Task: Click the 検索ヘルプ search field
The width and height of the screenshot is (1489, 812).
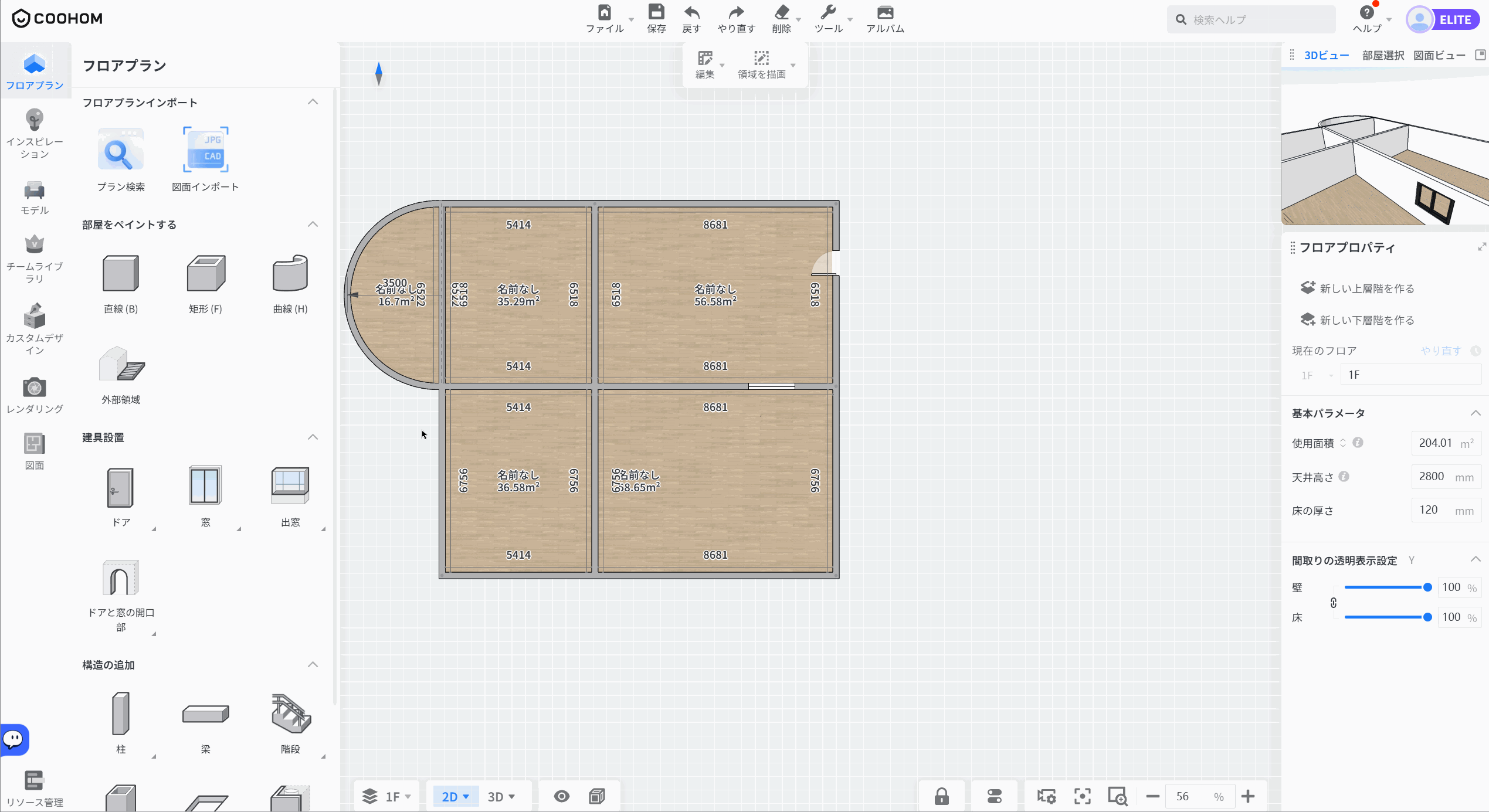Action: 1251,20
